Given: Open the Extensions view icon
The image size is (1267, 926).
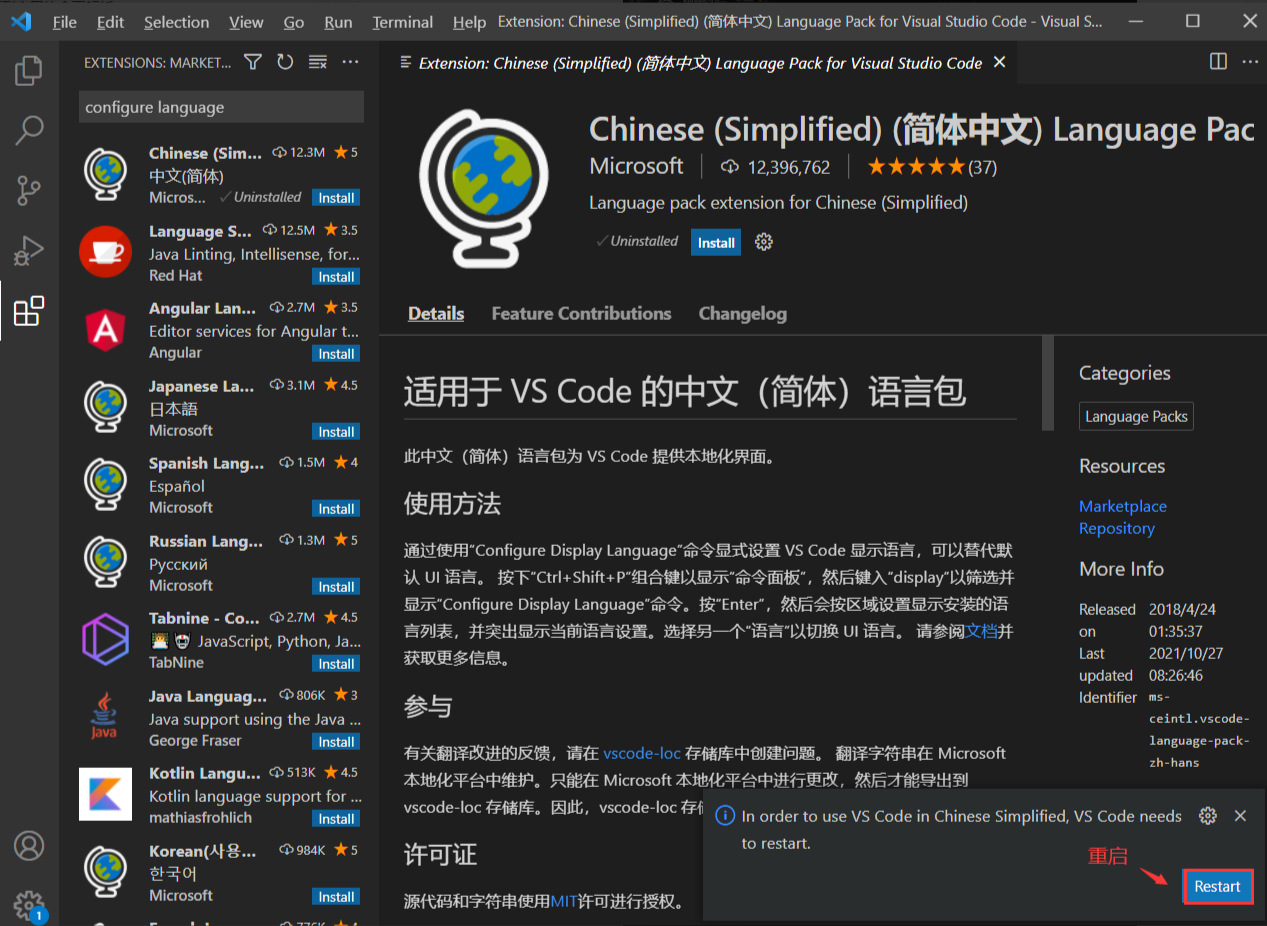Looking at the screenshot, I should (x=29, y=311).
